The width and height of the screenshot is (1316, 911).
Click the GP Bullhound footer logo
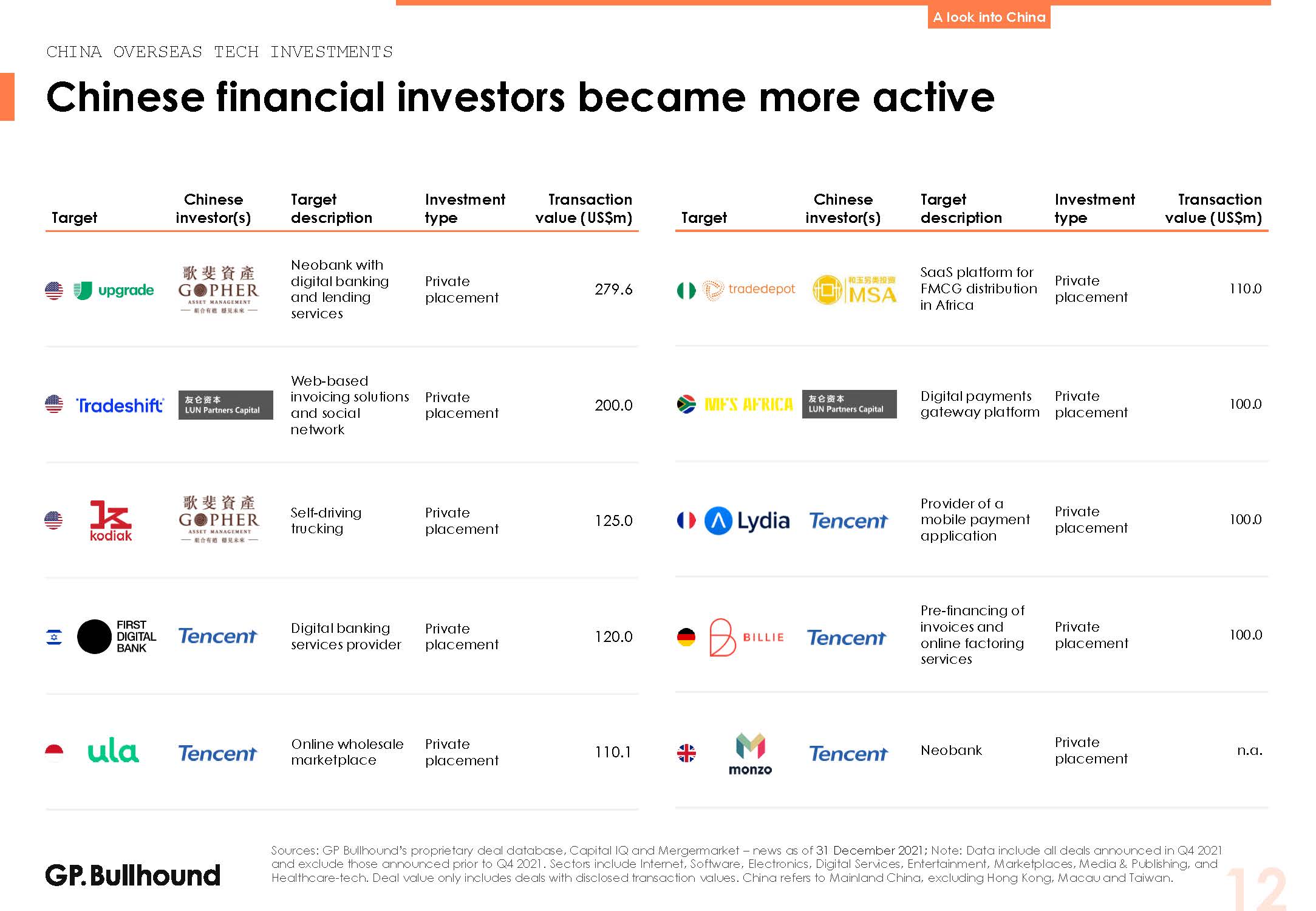[x=132, y=875]
